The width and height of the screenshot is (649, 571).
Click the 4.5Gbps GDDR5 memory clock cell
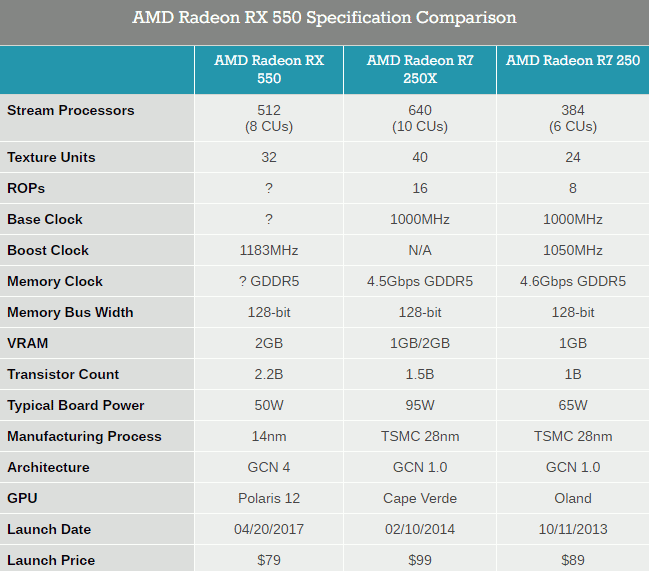420,281
